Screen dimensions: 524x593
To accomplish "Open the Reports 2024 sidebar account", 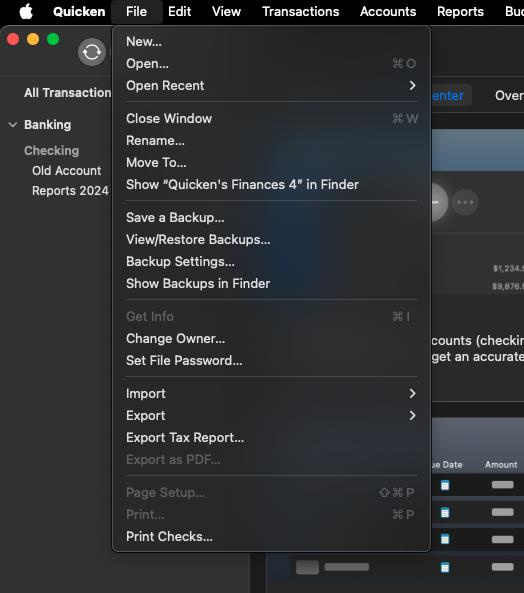I will pos(70,191).
